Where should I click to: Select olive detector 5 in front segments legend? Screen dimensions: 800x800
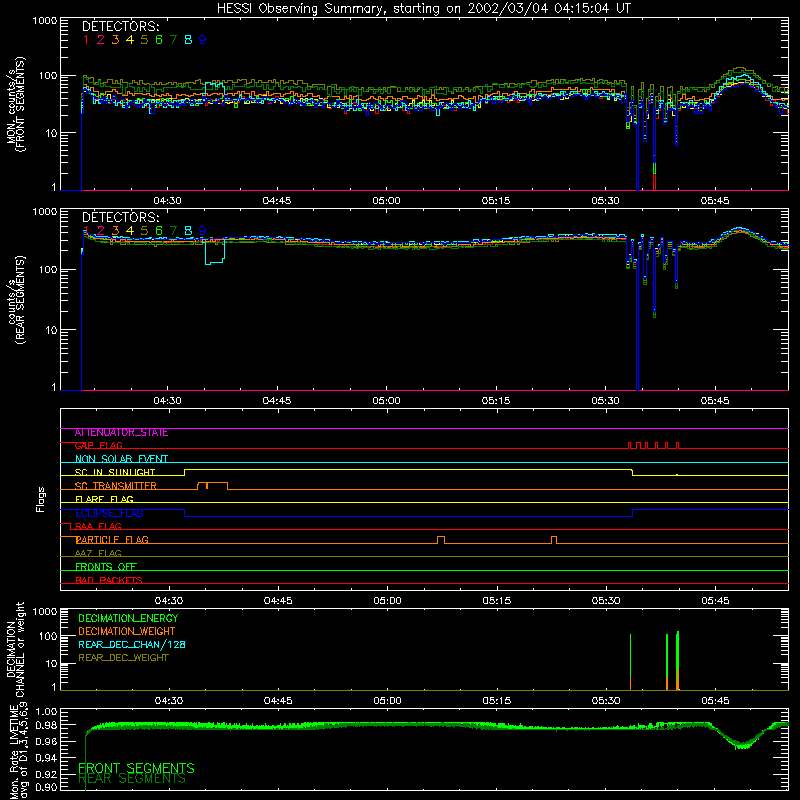coord(144,40)
